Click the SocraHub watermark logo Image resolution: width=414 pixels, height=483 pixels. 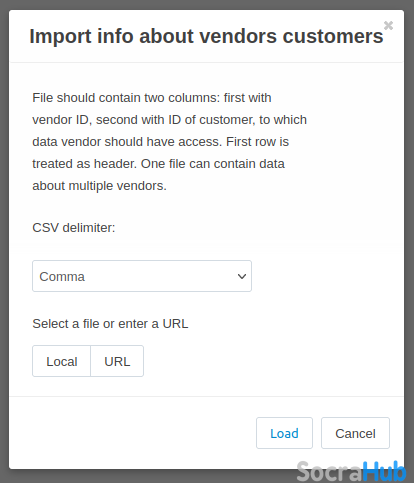(x=351, y=471)
